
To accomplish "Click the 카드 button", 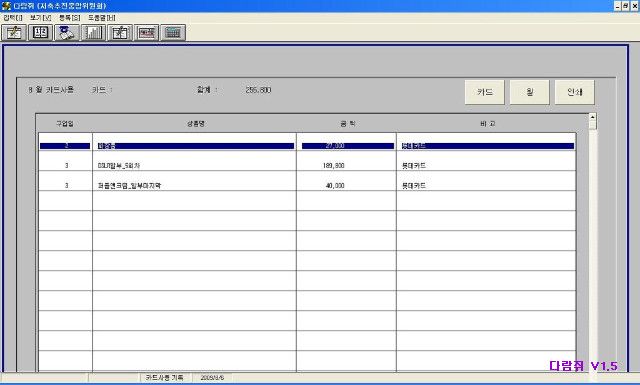I will [484, 92].
